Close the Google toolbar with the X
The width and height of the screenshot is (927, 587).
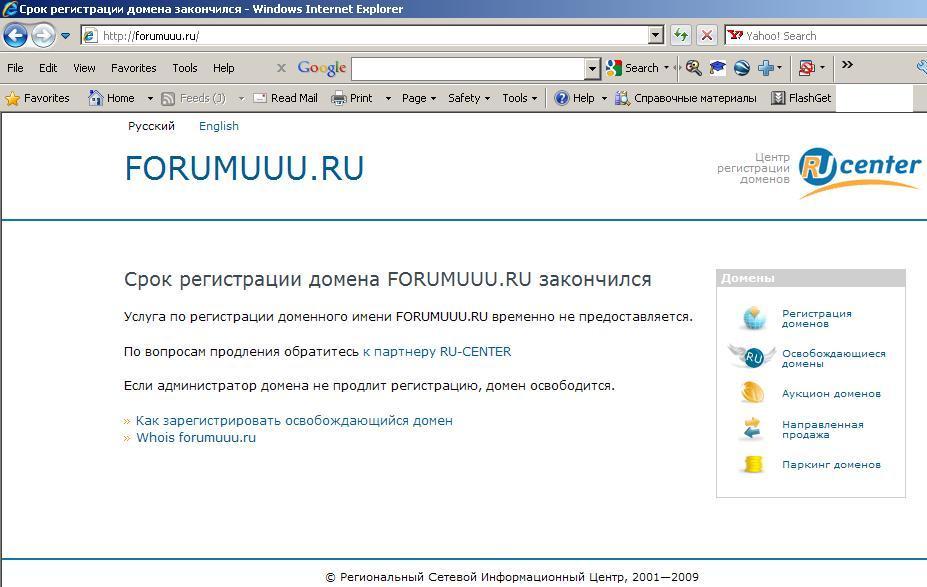click(281, 68)
